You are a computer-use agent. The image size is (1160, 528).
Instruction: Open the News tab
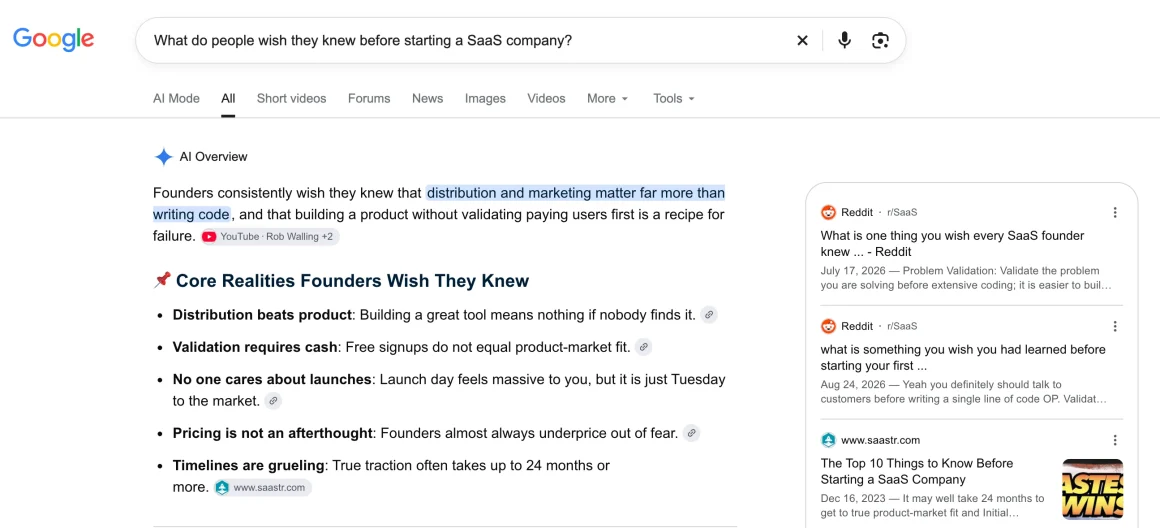428,98
